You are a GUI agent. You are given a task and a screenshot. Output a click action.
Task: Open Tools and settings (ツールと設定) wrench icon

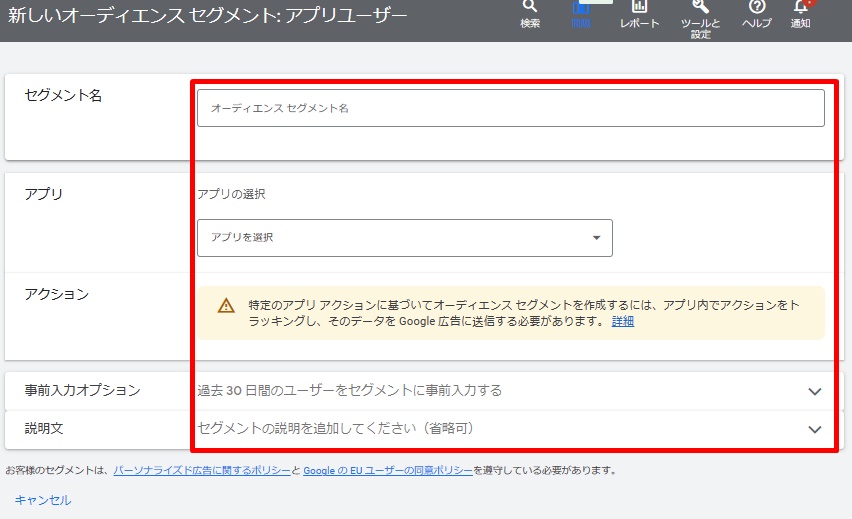pos(700,8)
